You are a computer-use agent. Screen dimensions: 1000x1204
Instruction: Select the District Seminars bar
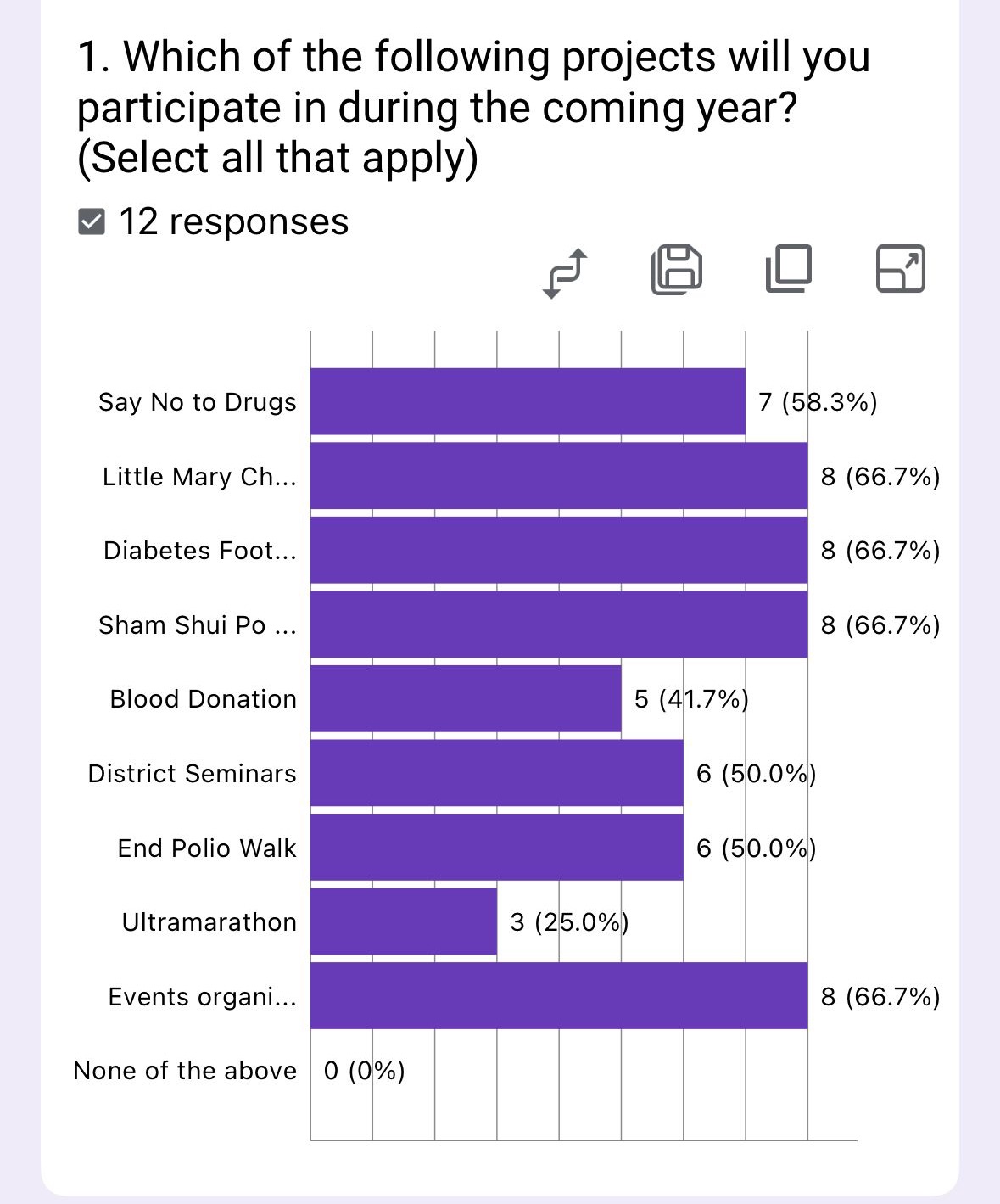pyautogui.click(x=496, y=773)
